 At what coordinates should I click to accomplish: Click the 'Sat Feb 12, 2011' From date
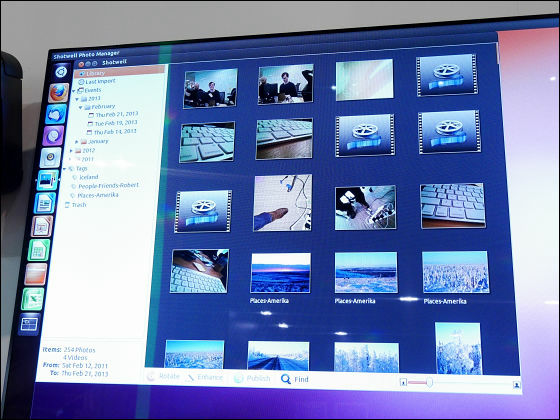[85, 365]
